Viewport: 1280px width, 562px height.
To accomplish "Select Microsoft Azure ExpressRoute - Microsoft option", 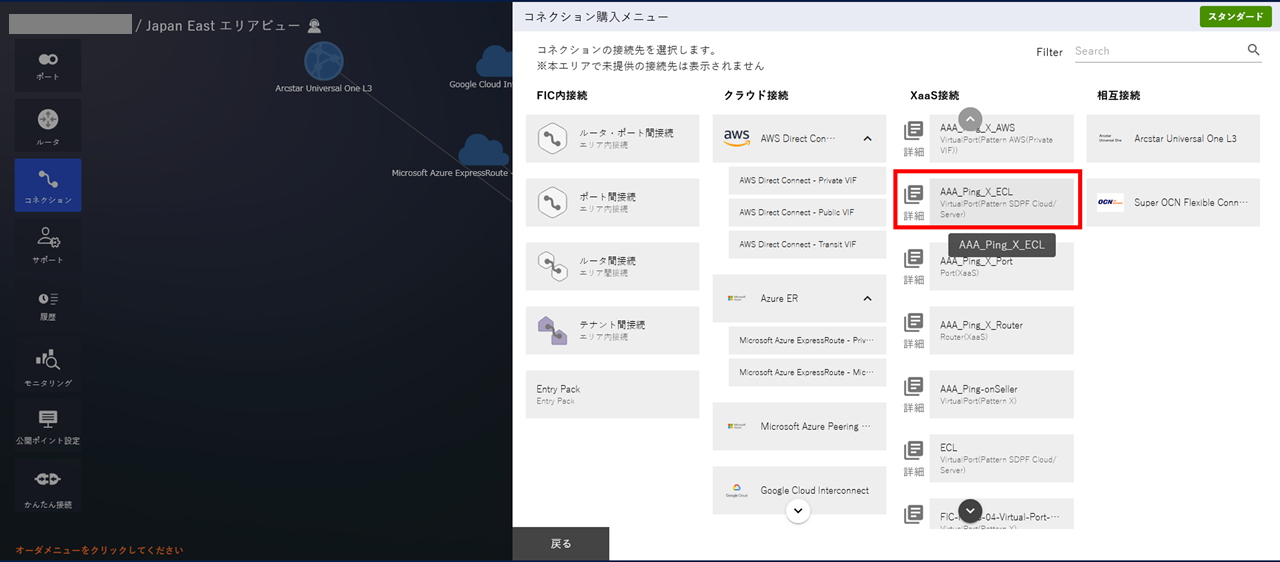I will click(x=807, y=373).
